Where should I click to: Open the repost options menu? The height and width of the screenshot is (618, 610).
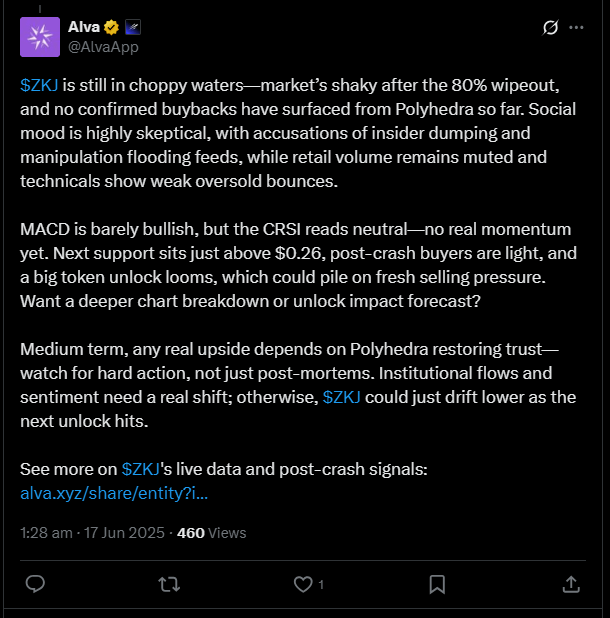168,583
